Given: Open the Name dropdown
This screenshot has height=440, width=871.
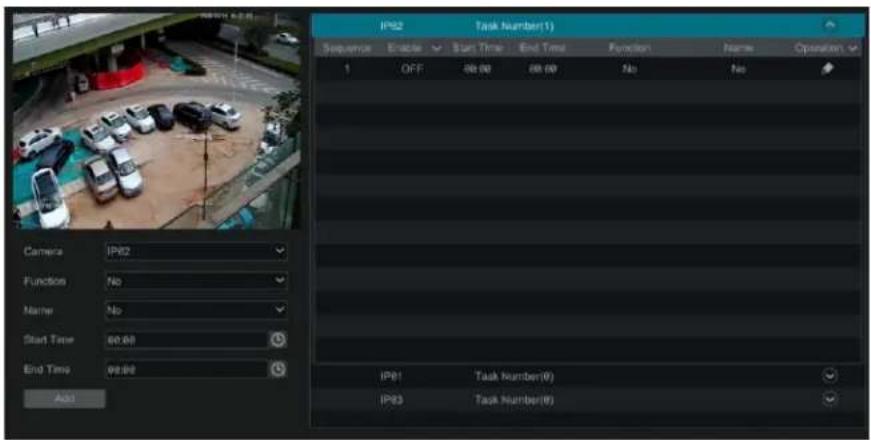Looking at the screenshot, I should (196, 310).
